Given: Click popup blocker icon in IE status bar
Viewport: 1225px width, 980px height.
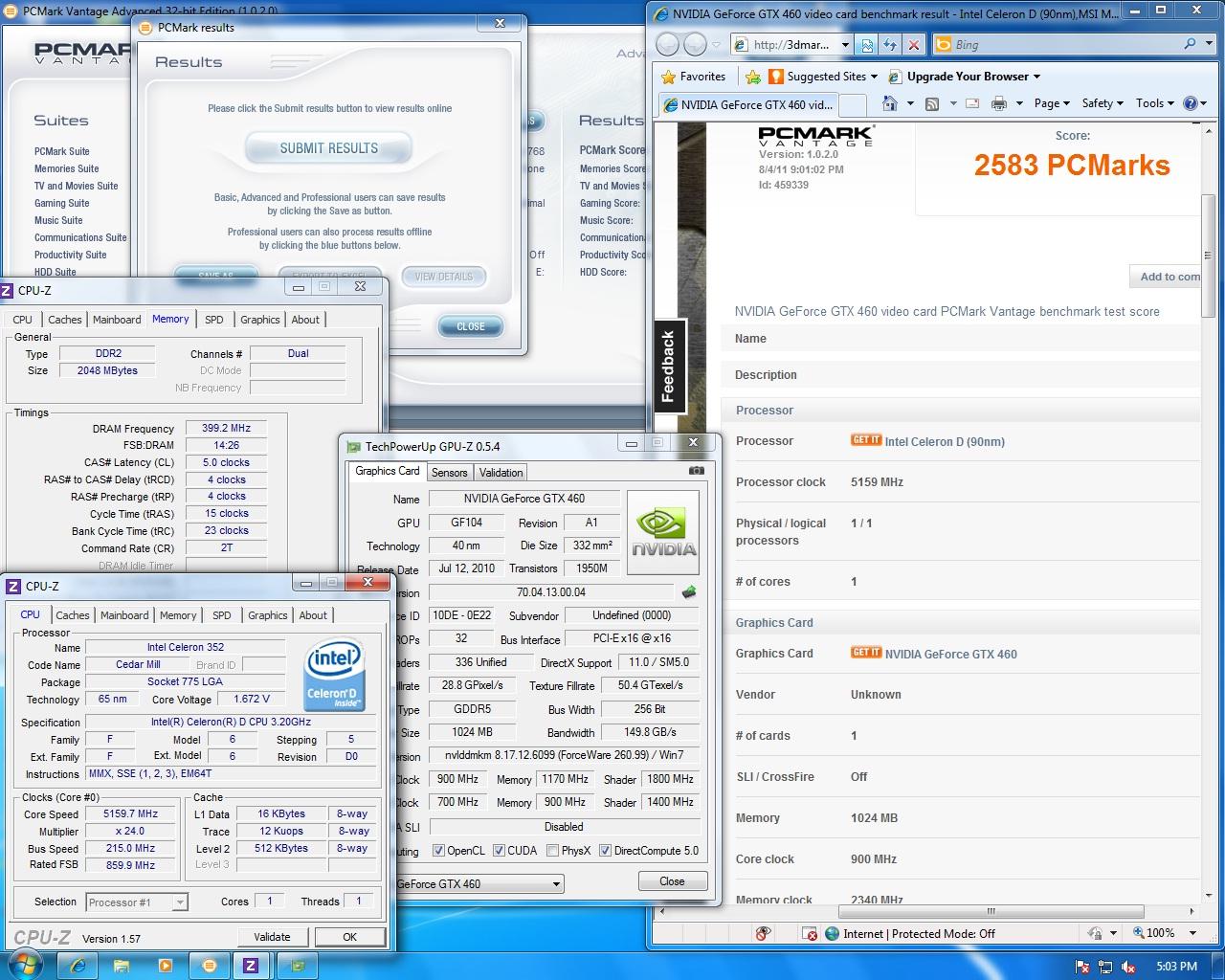Looking at the screenshot, I should 763,933.
